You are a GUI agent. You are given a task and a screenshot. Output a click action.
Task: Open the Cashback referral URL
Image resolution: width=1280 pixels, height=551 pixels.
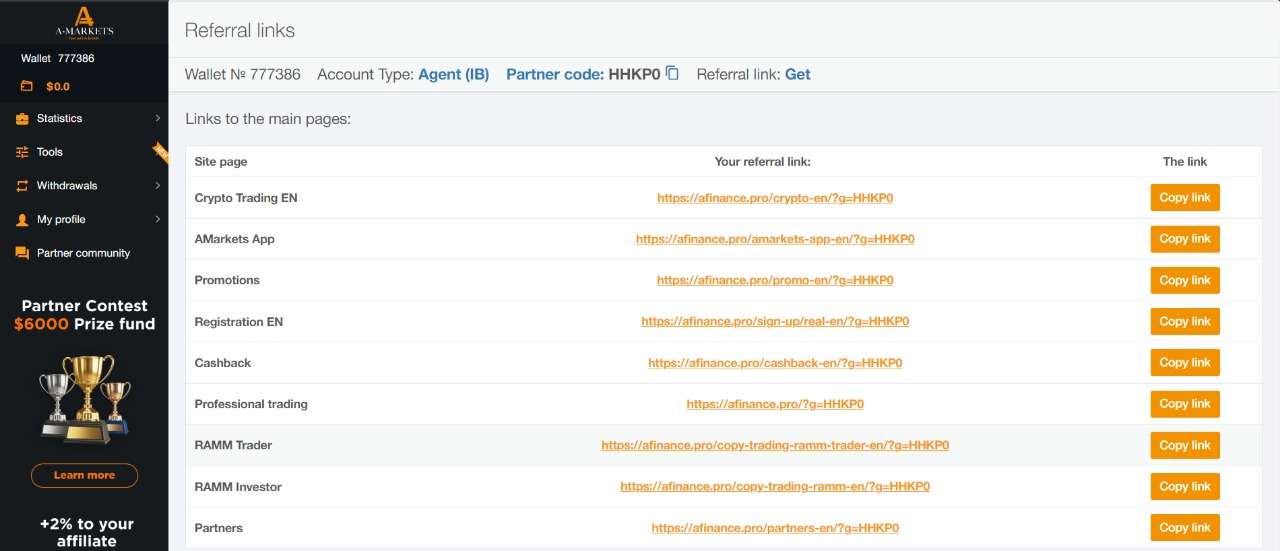click(774, 363)
